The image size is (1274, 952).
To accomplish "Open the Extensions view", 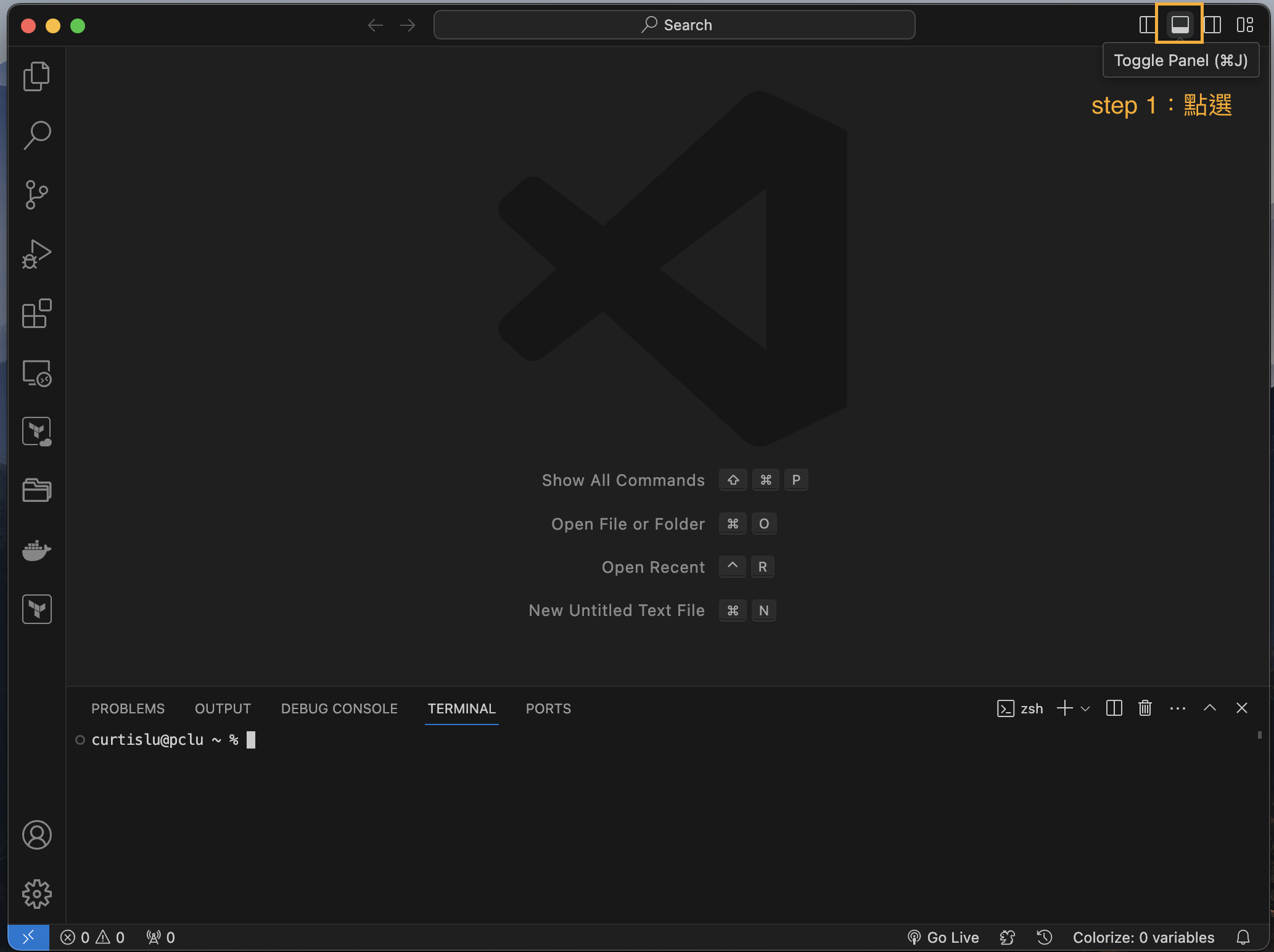I will tap(36, 313).
